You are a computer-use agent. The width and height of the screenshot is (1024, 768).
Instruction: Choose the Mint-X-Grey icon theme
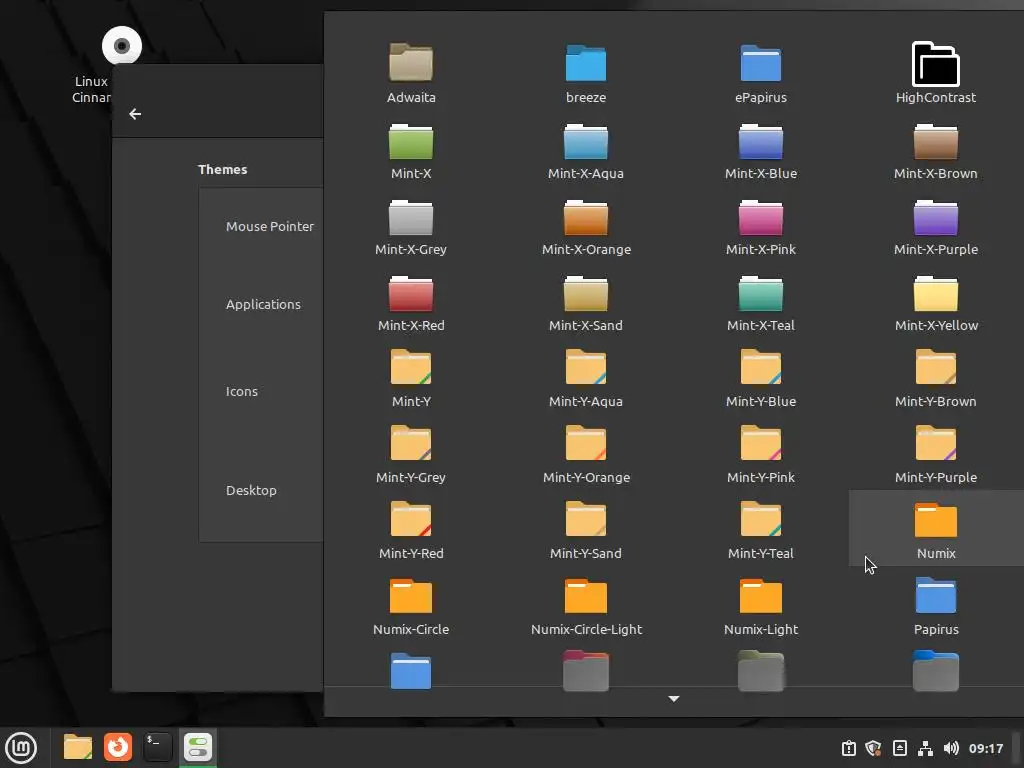[411, 225]
